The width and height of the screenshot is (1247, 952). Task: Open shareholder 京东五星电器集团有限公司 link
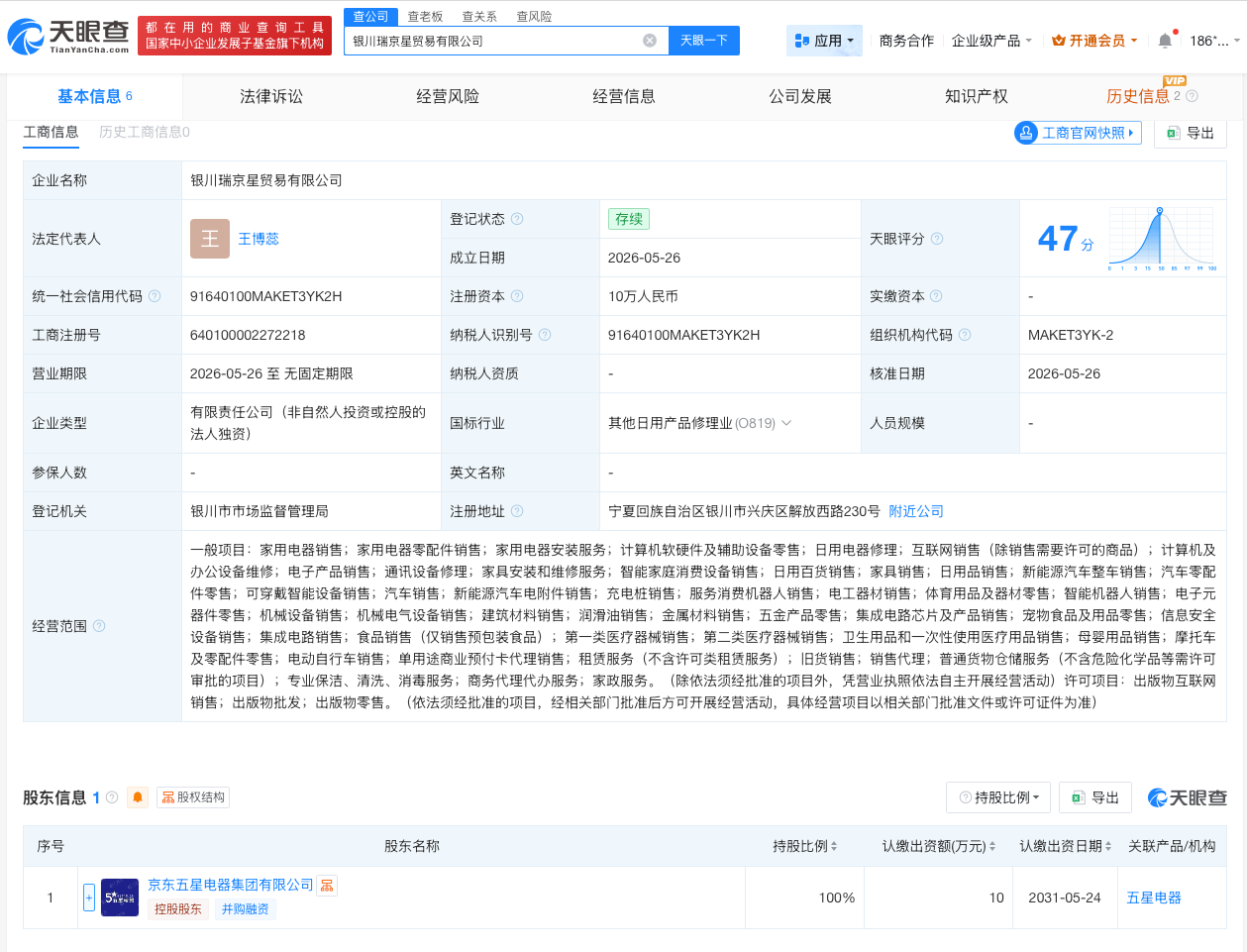231,885
